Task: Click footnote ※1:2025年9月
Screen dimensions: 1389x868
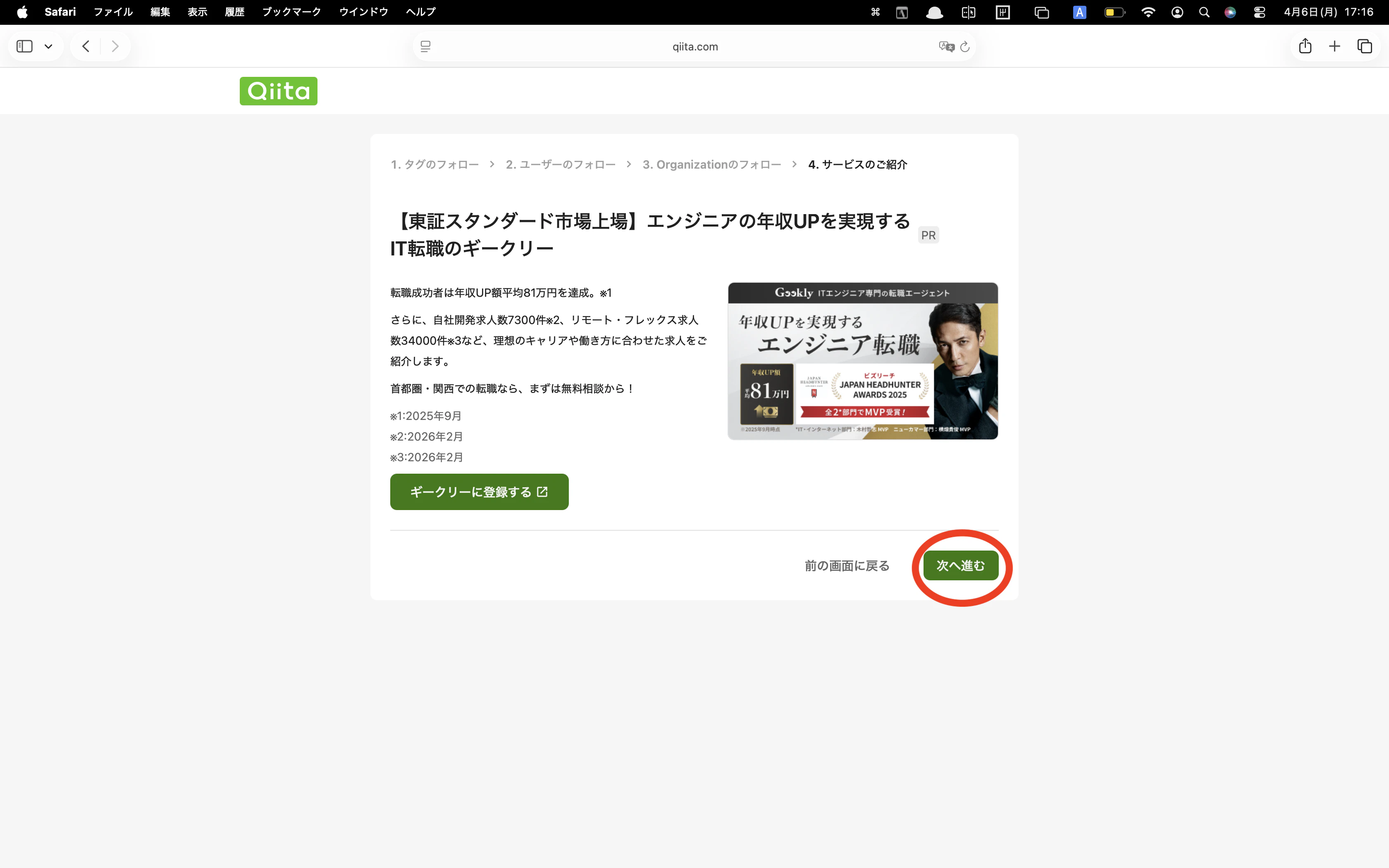Action: point(426,416)
